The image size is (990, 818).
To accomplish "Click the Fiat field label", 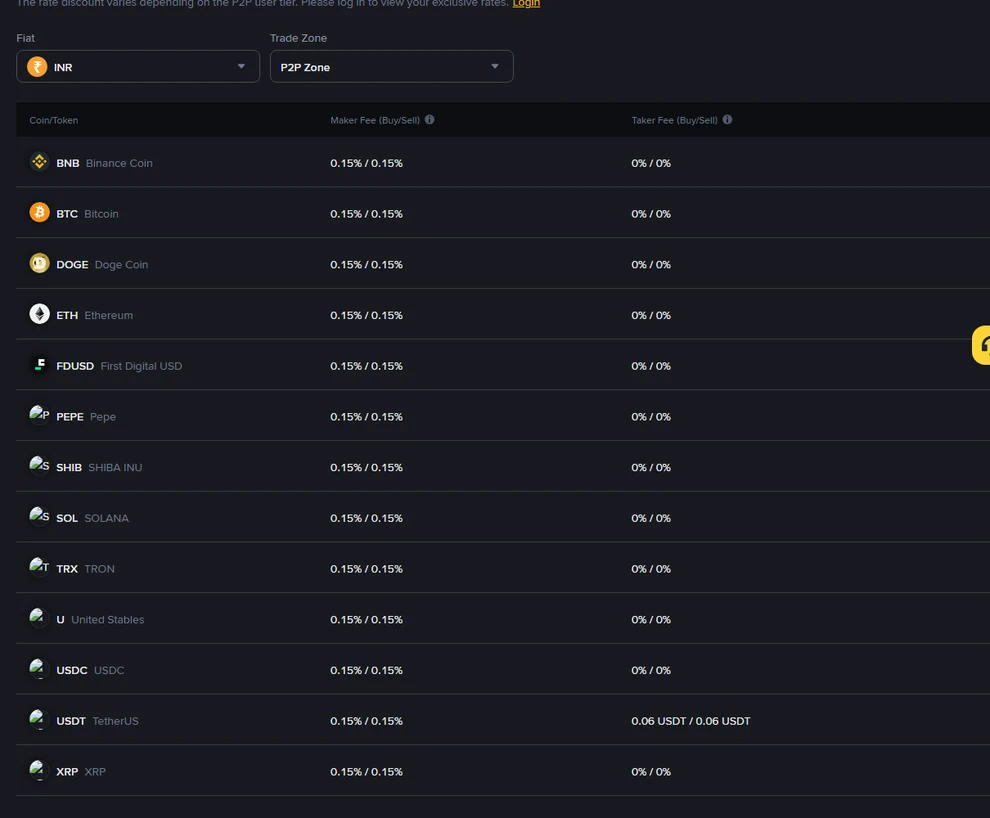I will pyautogui.click(x=25, y=38).
